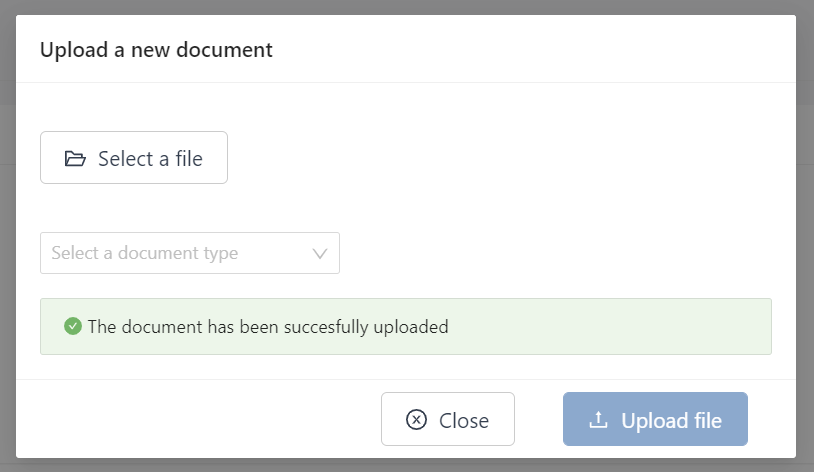This screenshot has width=814, height=472.
Task: Open the document type dropdown
Action: 190,253
